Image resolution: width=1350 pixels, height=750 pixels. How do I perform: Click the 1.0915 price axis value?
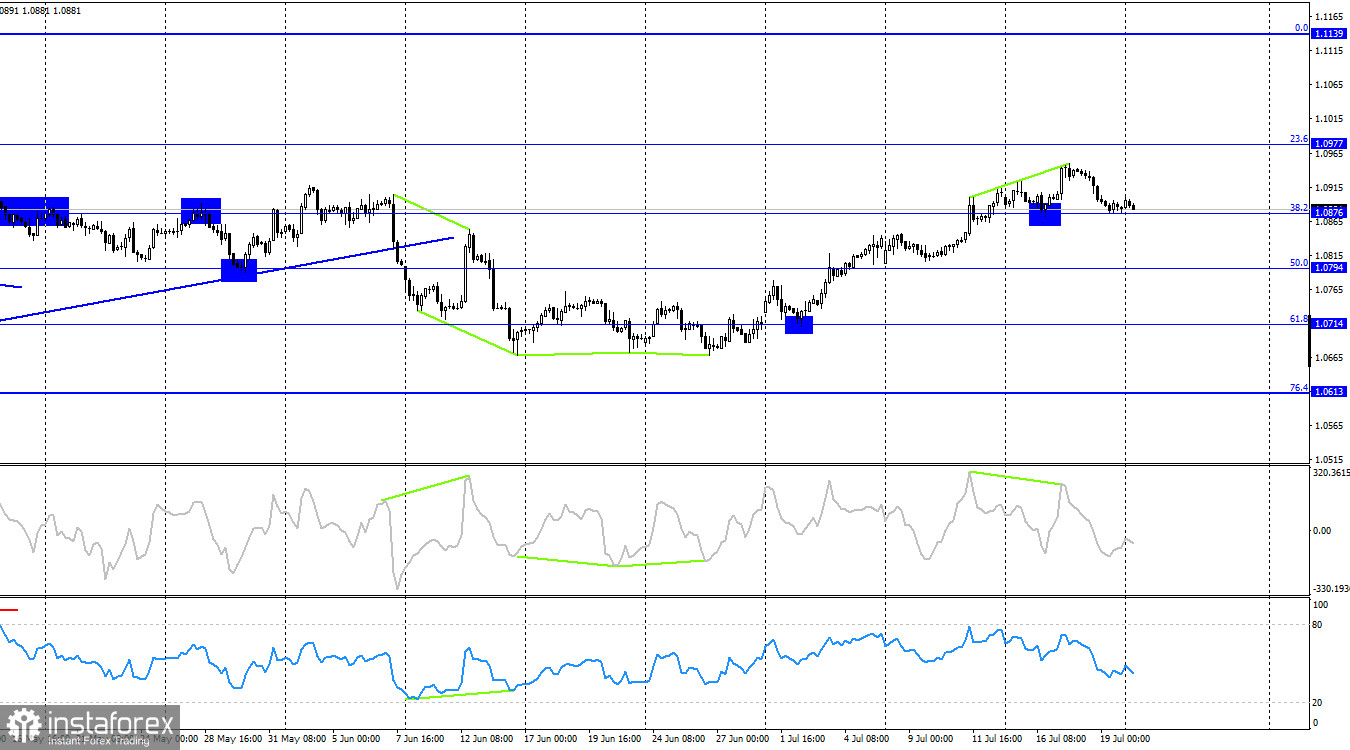[x=1331, y=188]
